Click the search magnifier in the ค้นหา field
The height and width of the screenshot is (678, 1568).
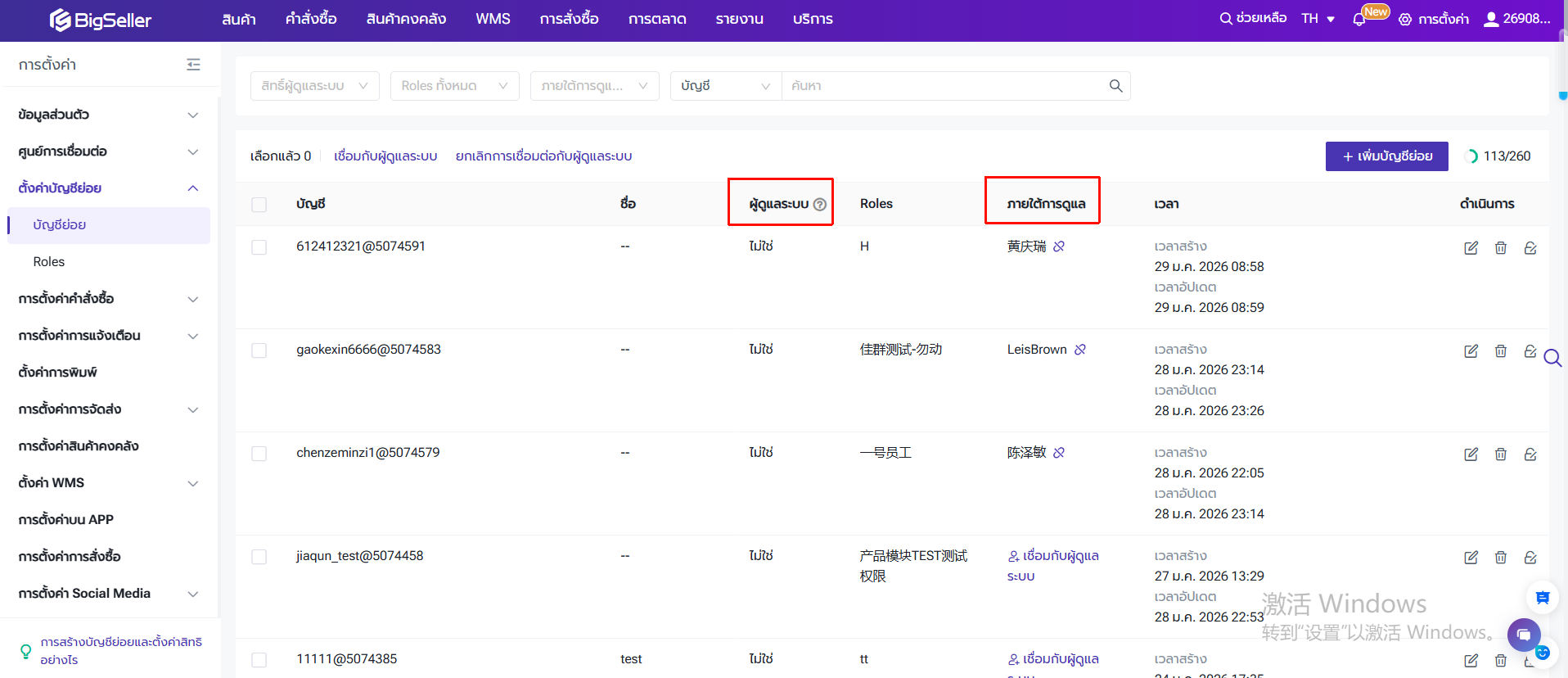point(1115,86)
